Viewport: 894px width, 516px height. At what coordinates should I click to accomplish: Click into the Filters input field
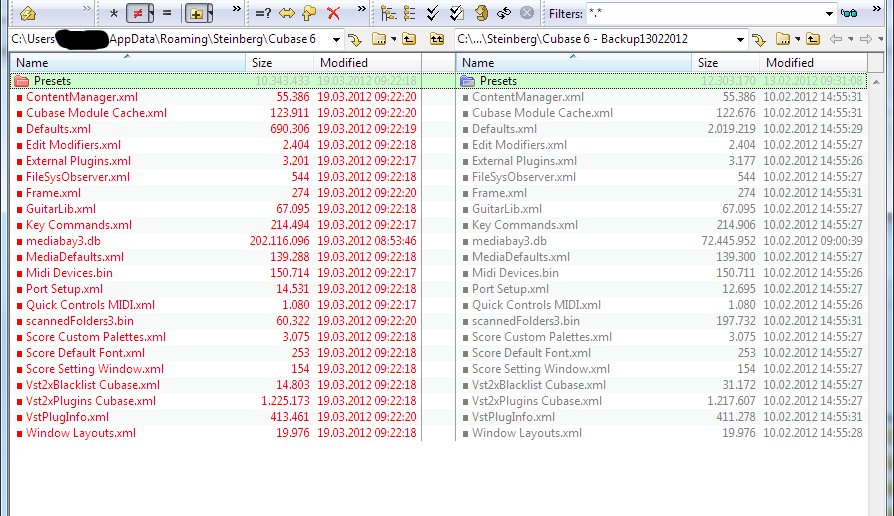[705, 13]
